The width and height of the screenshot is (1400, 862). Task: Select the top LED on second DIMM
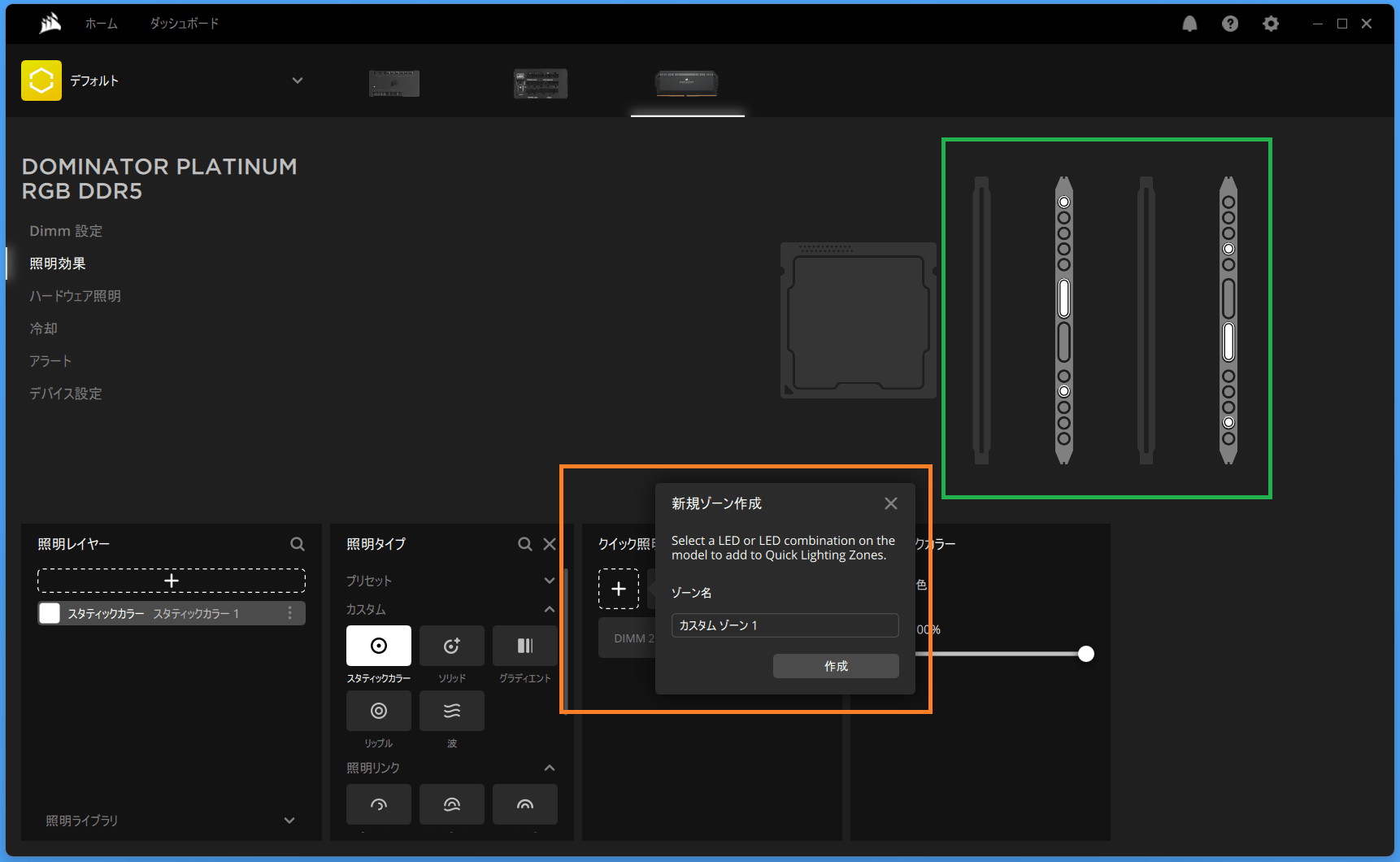(1063, 202)
